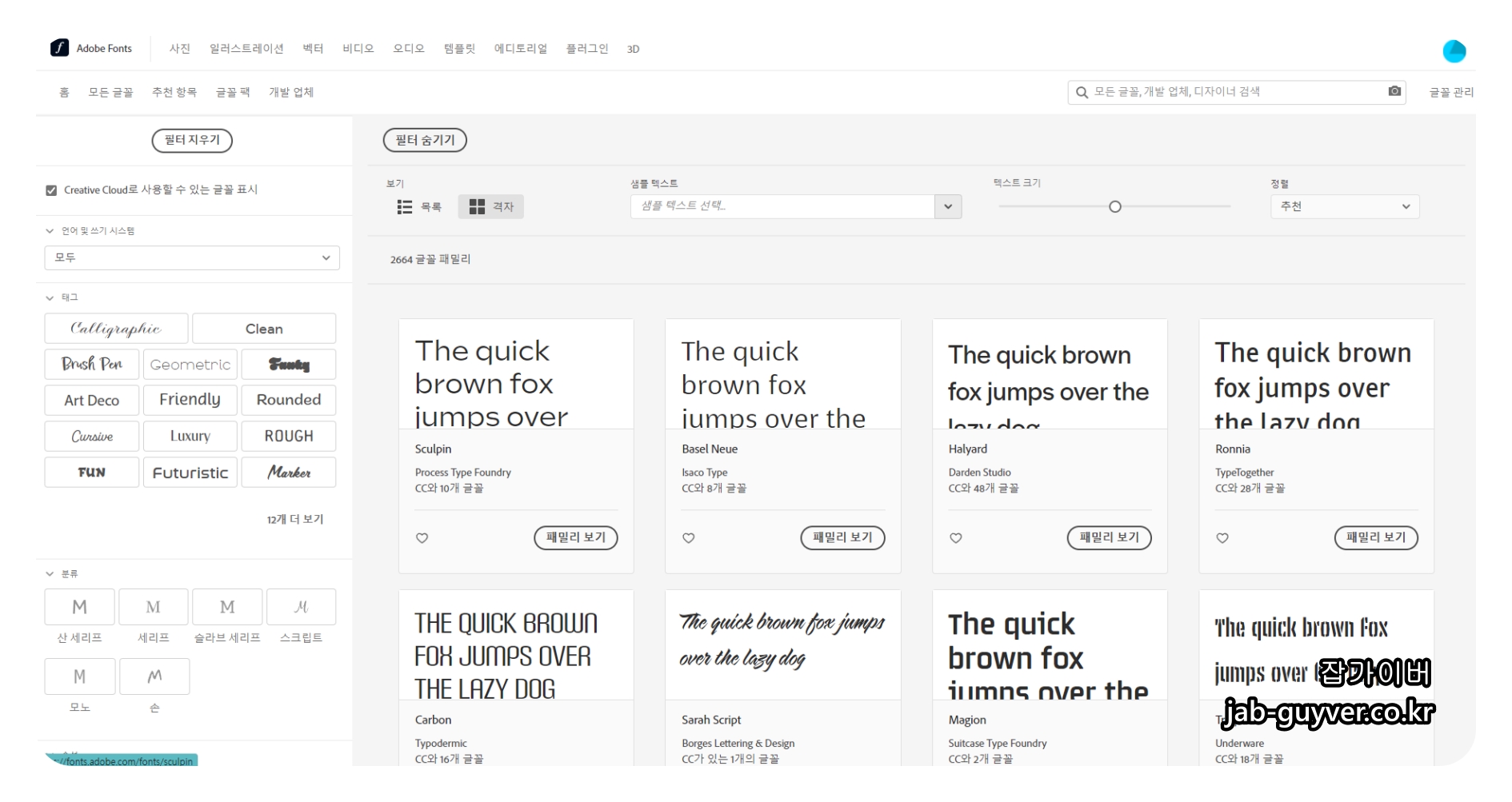The width and height of the screenshot is (1512, 802).
Task: Toggle the Art Deco tag filter
Action: (92, 401)
